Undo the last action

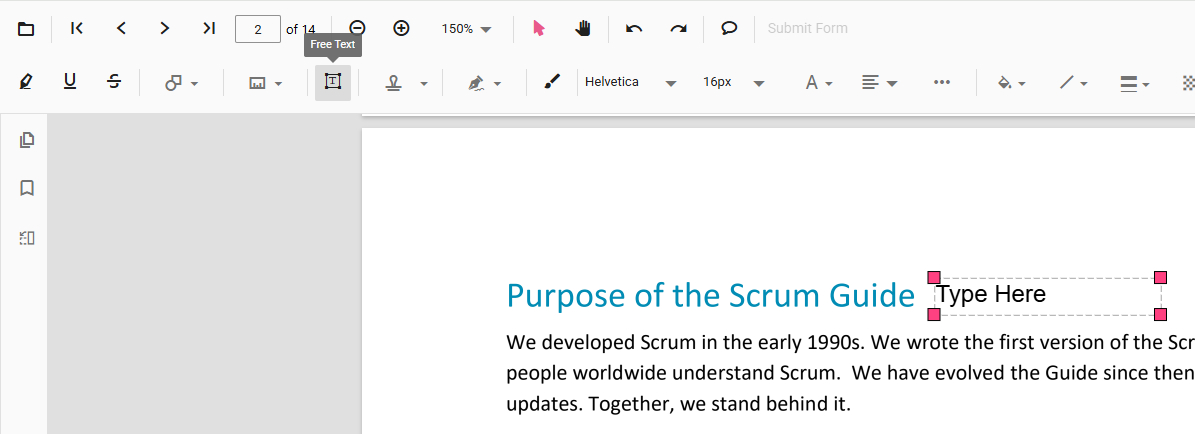coord(634,29)
